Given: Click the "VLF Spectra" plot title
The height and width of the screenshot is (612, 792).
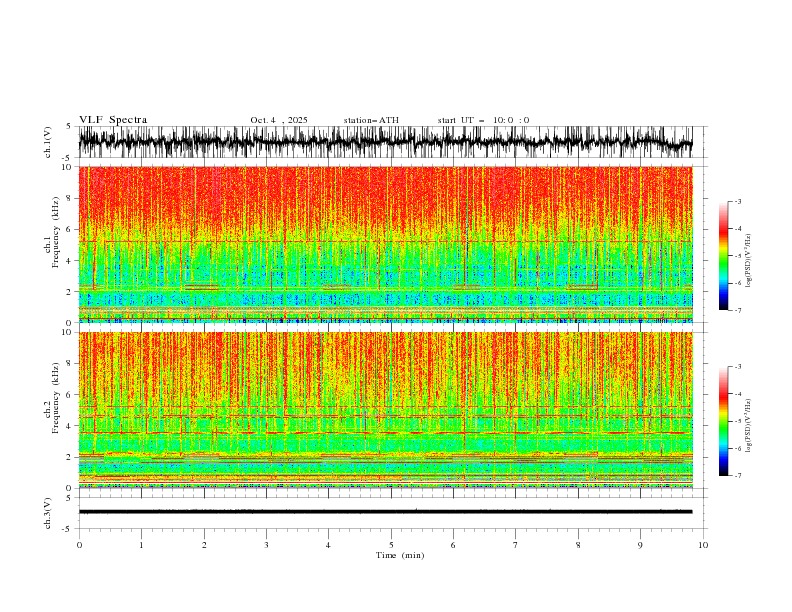Looking at the screenshot, I should pyautogui.click(x=113, y=120).
